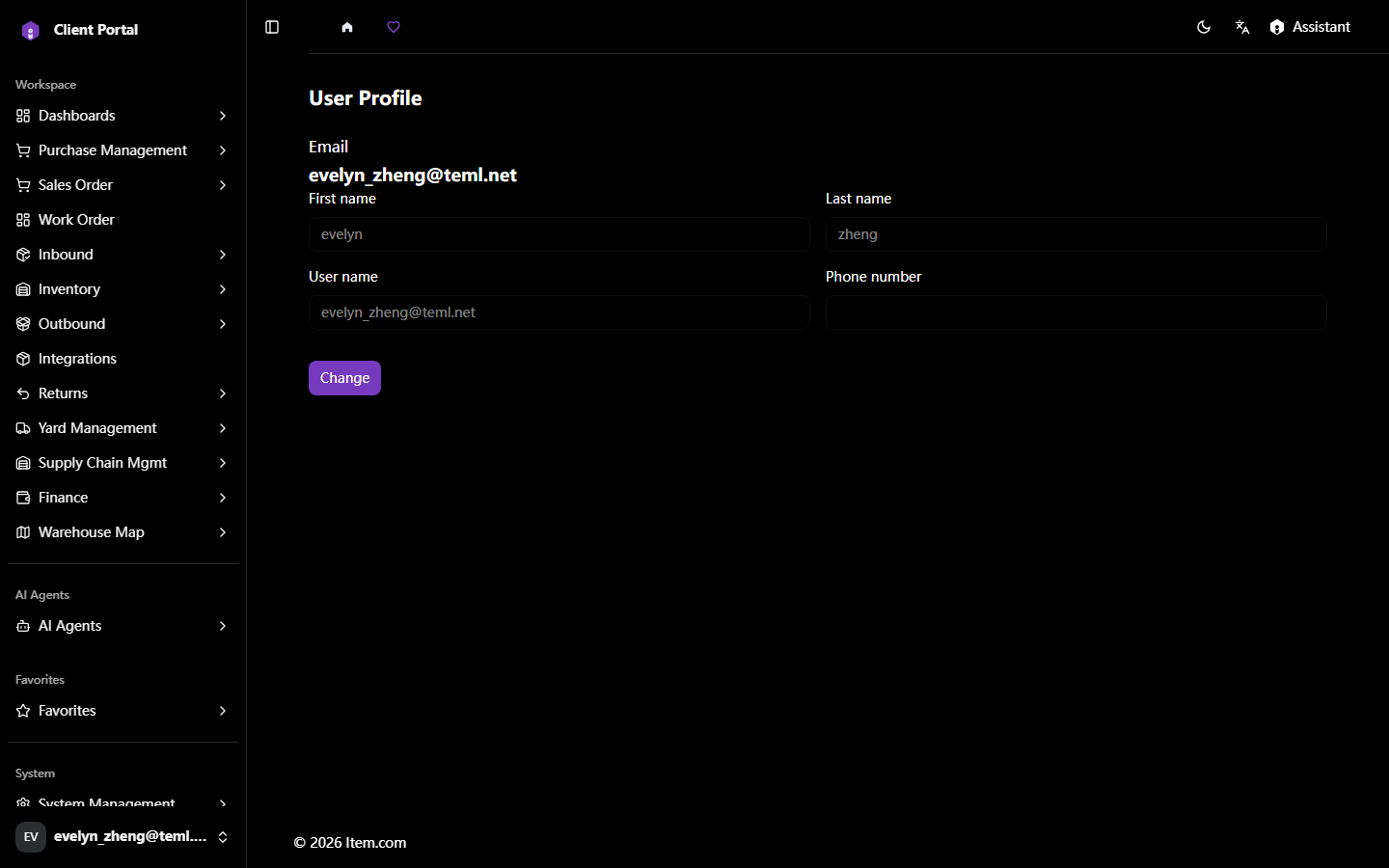Click the Finance wallet icon
Image resolution: width=1389 pixels, height=868 pixels.
[x=23, y=498]
